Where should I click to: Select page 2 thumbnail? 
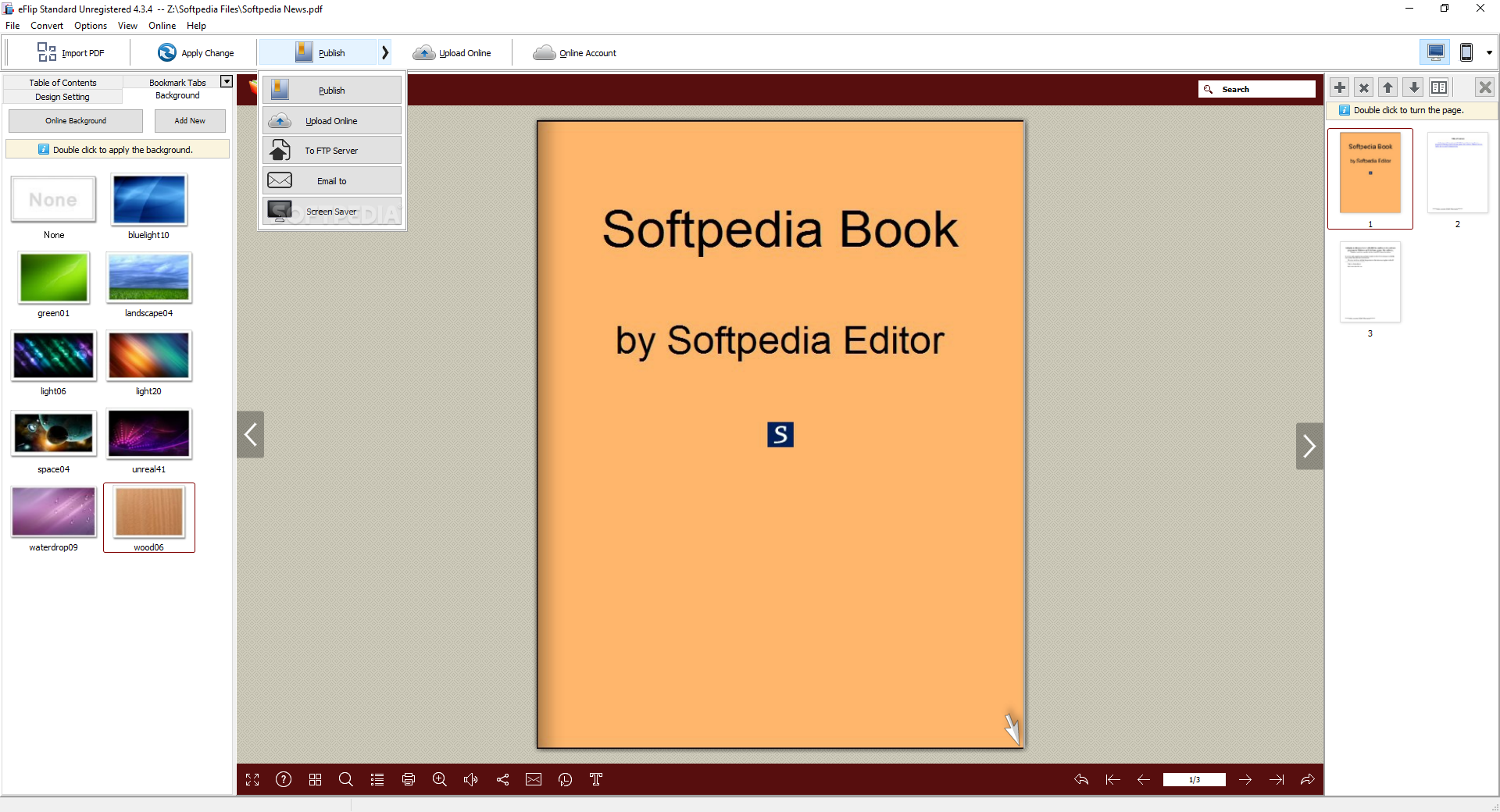tap(1458, 173)
